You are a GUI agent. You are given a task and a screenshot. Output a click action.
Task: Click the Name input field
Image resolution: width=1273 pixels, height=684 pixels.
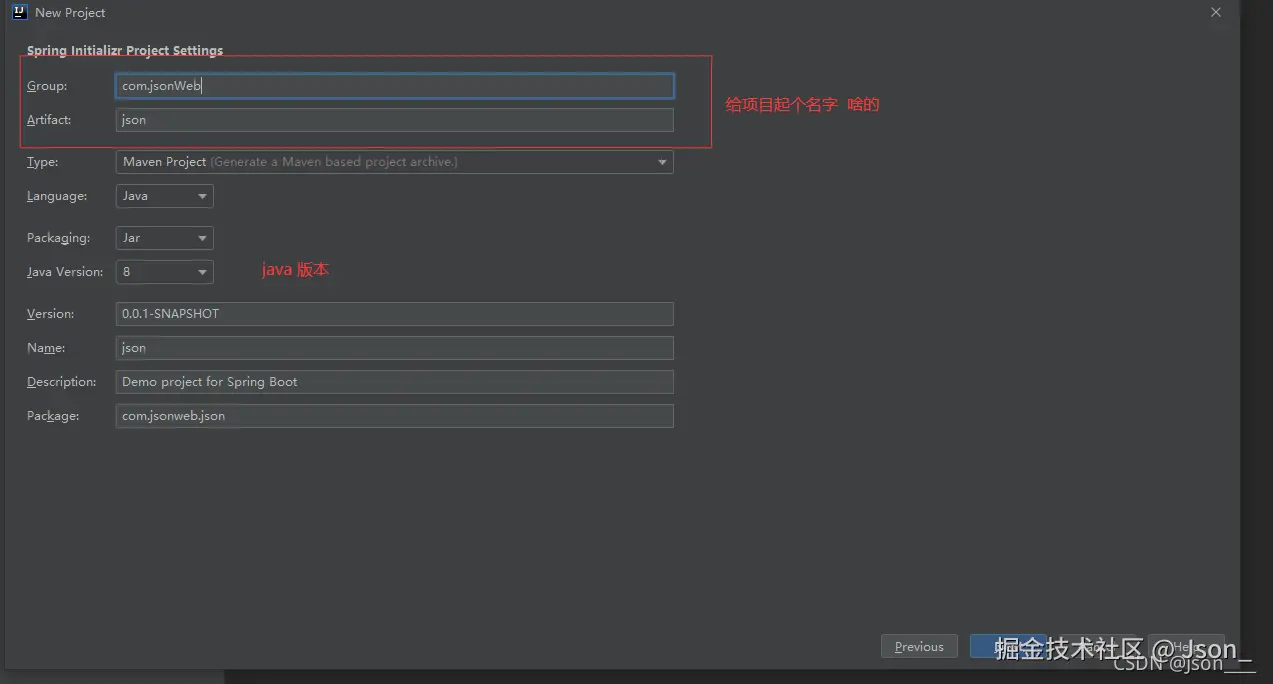pos(395,348)
